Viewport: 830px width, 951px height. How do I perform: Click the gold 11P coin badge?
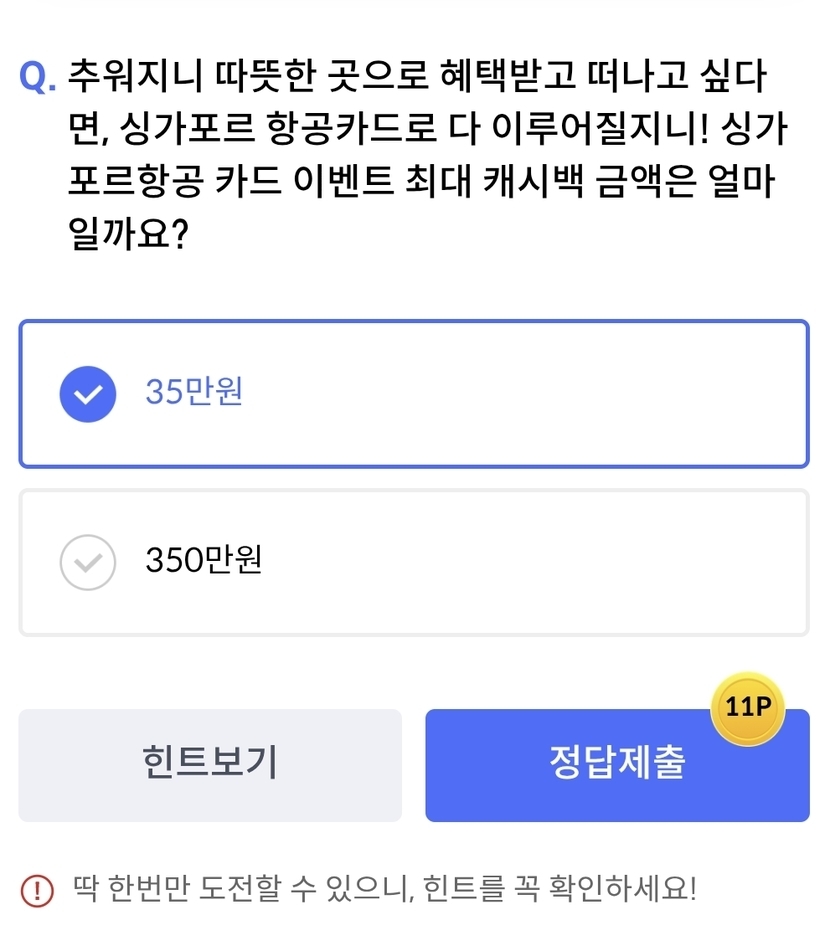pos(747,708)
